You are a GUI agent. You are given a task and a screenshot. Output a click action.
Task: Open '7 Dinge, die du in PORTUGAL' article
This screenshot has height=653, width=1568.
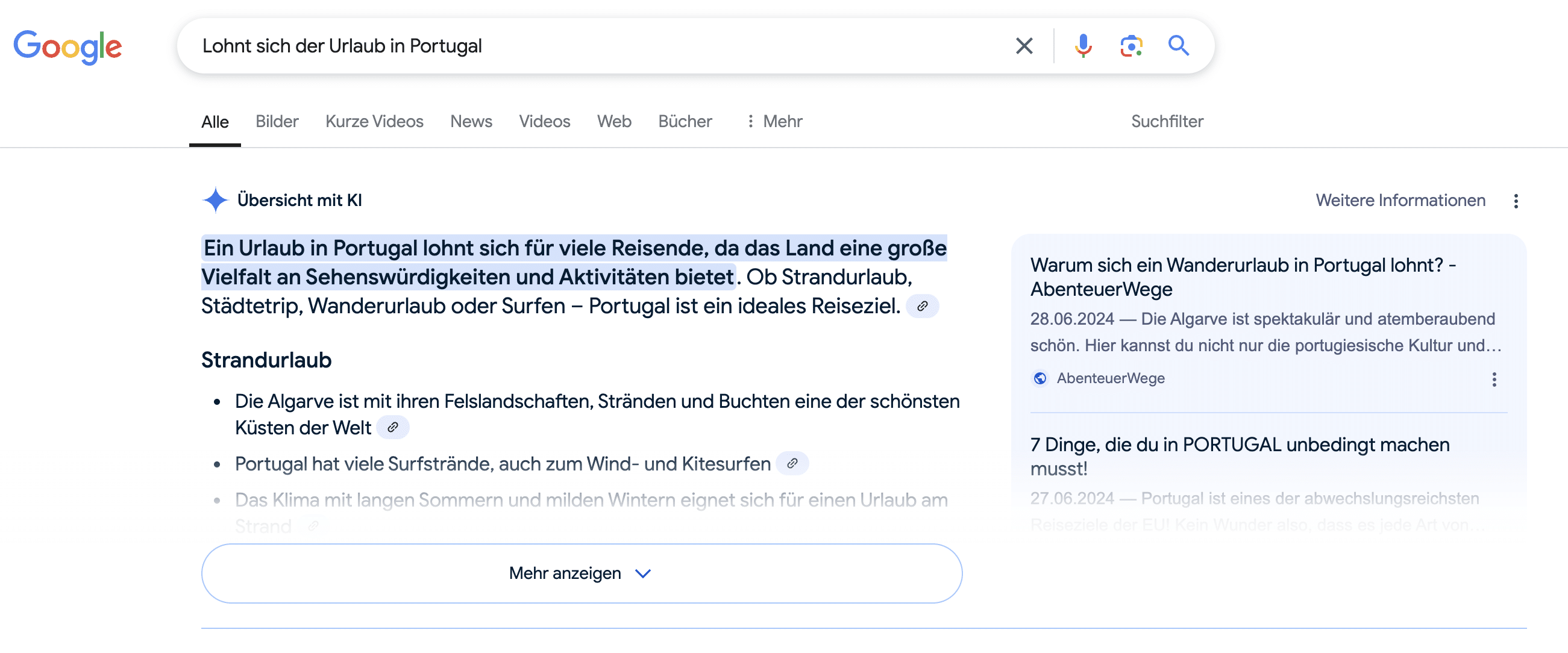(1240, 457)
